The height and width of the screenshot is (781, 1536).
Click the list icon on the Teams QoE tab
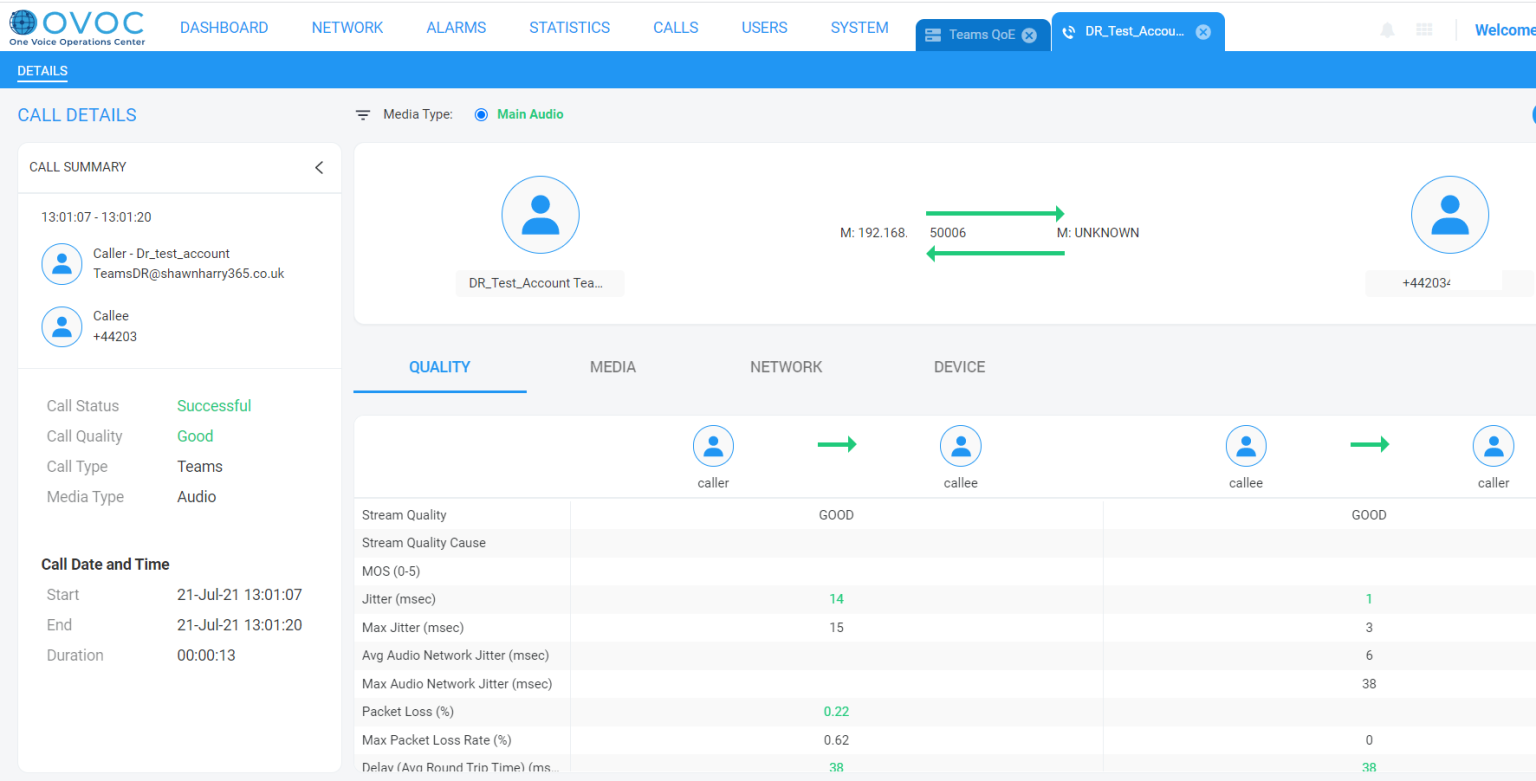coord(935,34)
